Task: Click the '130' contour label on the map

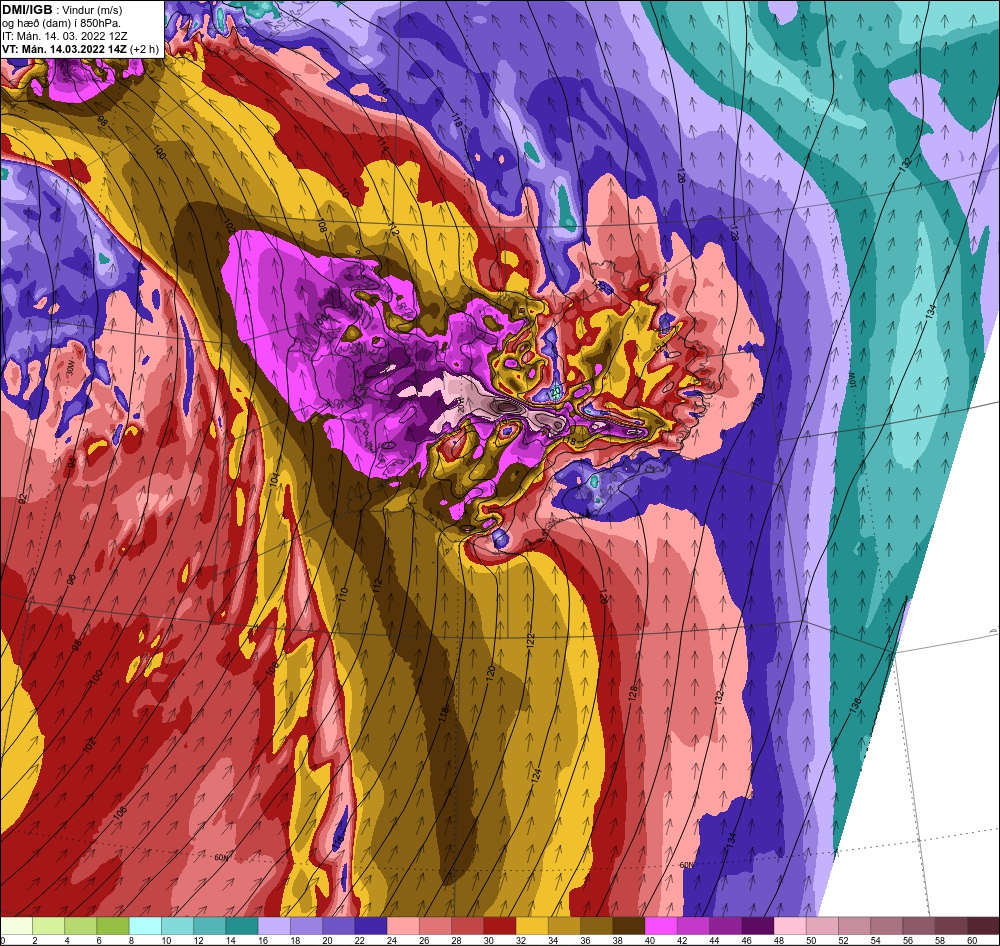Action: (x=759, y=401)
